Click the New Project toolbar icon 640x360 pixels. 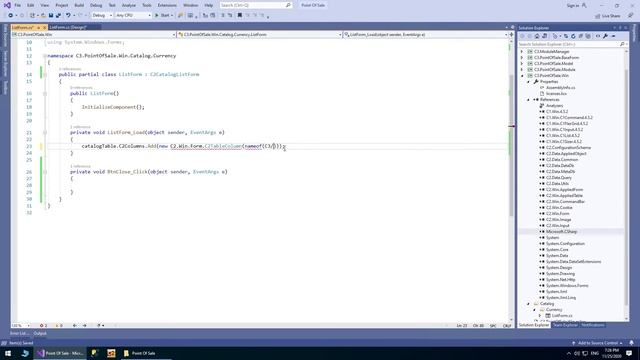32,16
